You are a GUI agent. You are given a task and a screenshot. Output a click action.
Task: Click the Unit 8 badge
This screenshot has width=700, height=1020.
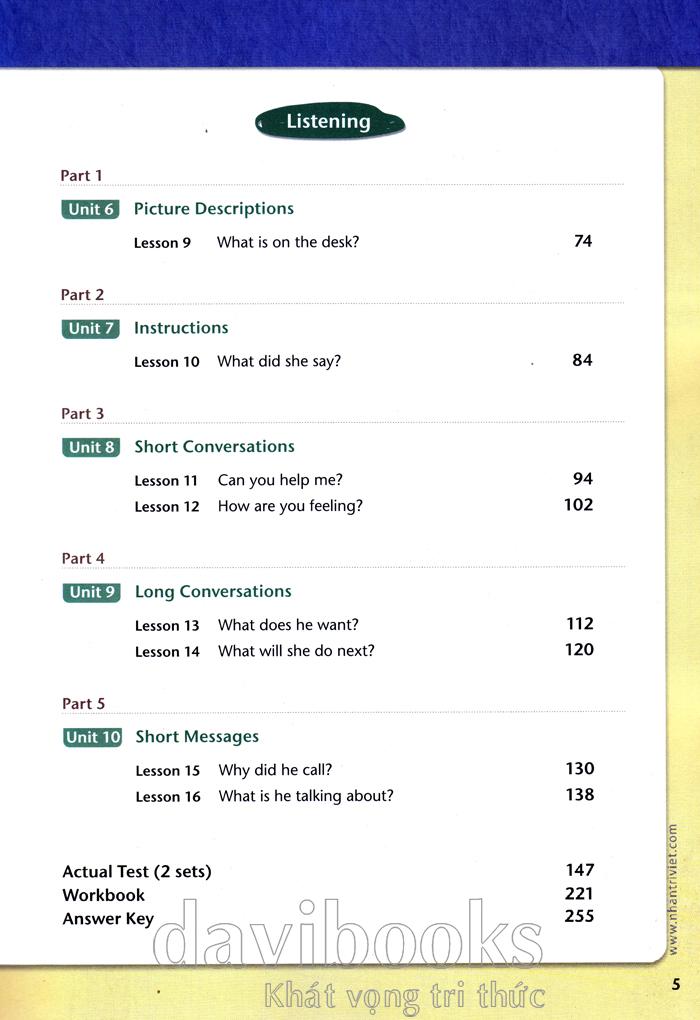click(91, 447)
